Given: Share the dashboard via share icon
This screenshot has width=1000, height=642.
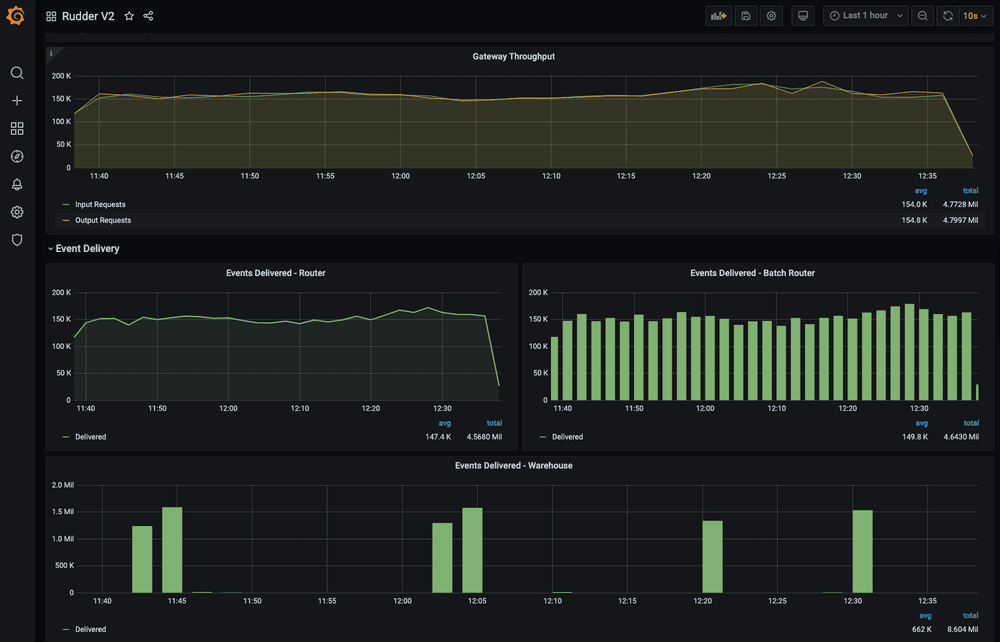Looking at the screenshot, I should [148, 16].
